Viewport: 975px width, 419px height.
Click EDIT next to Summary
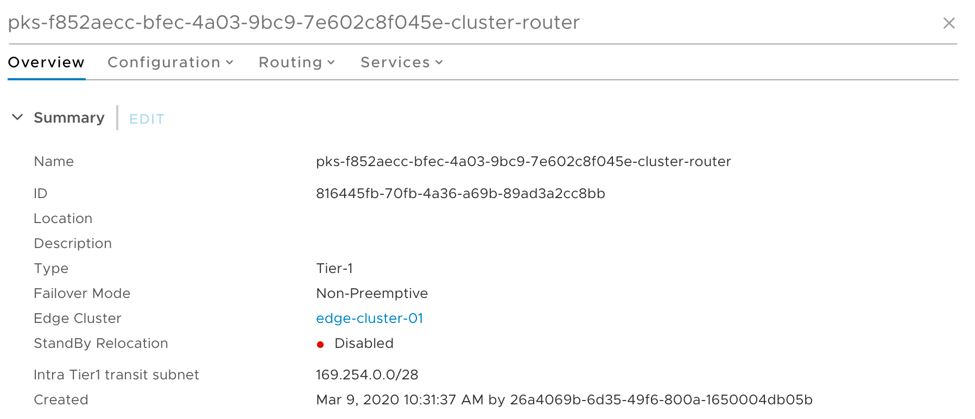(146, 119)
